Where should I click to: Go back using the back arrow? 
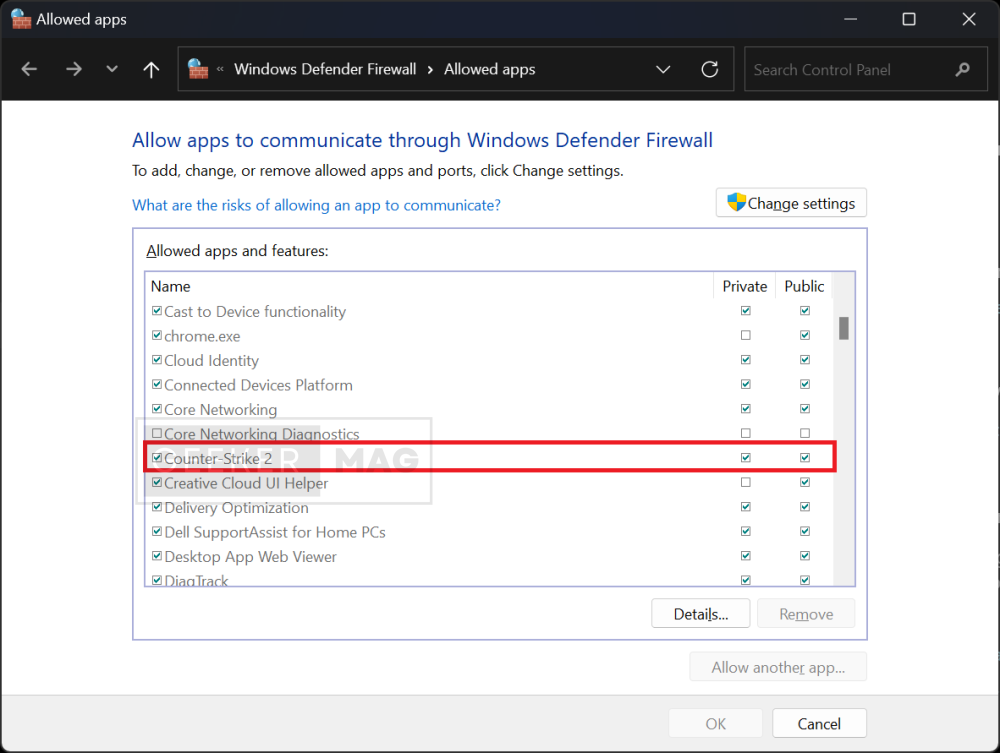(x=29, y=69)
